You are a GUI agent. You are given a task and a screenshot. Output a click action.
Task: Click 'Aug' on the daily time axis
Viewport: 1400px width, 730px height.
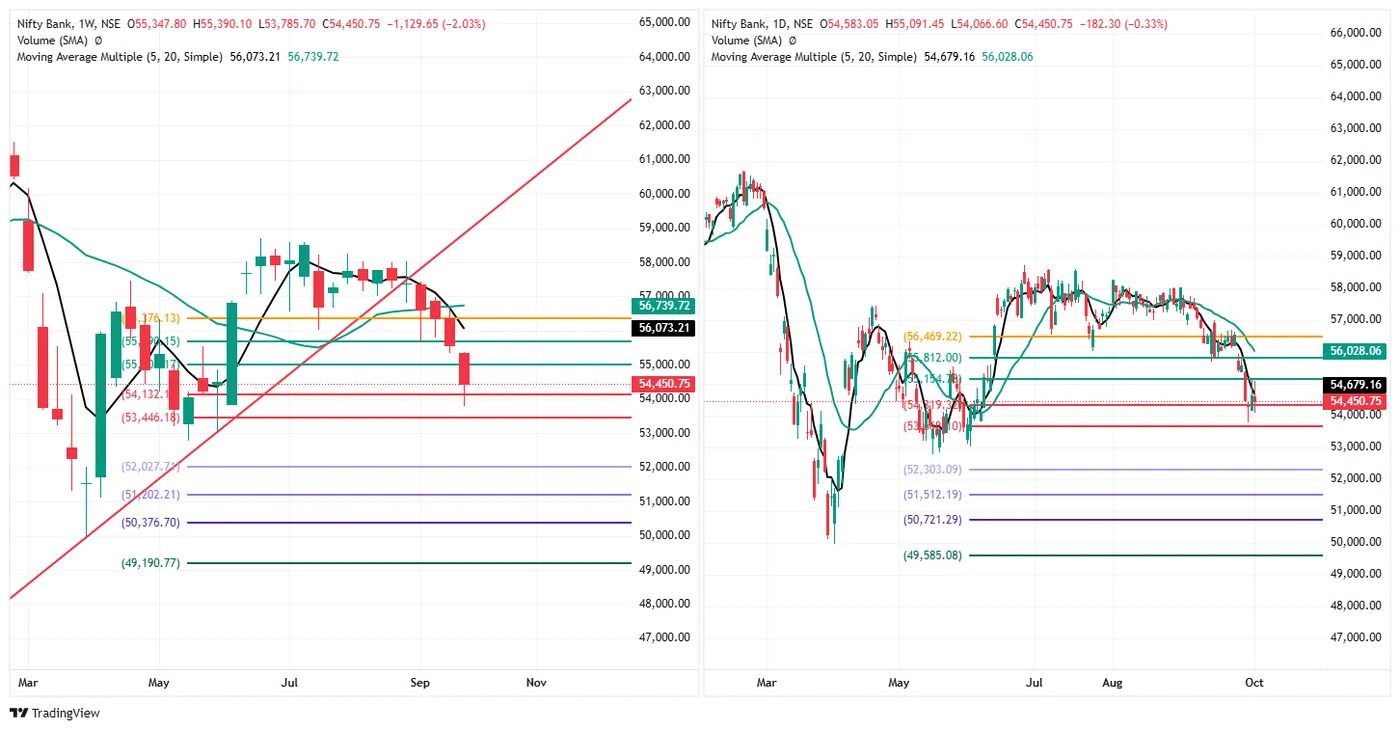pyautogui.click(x=1113, y=683)
